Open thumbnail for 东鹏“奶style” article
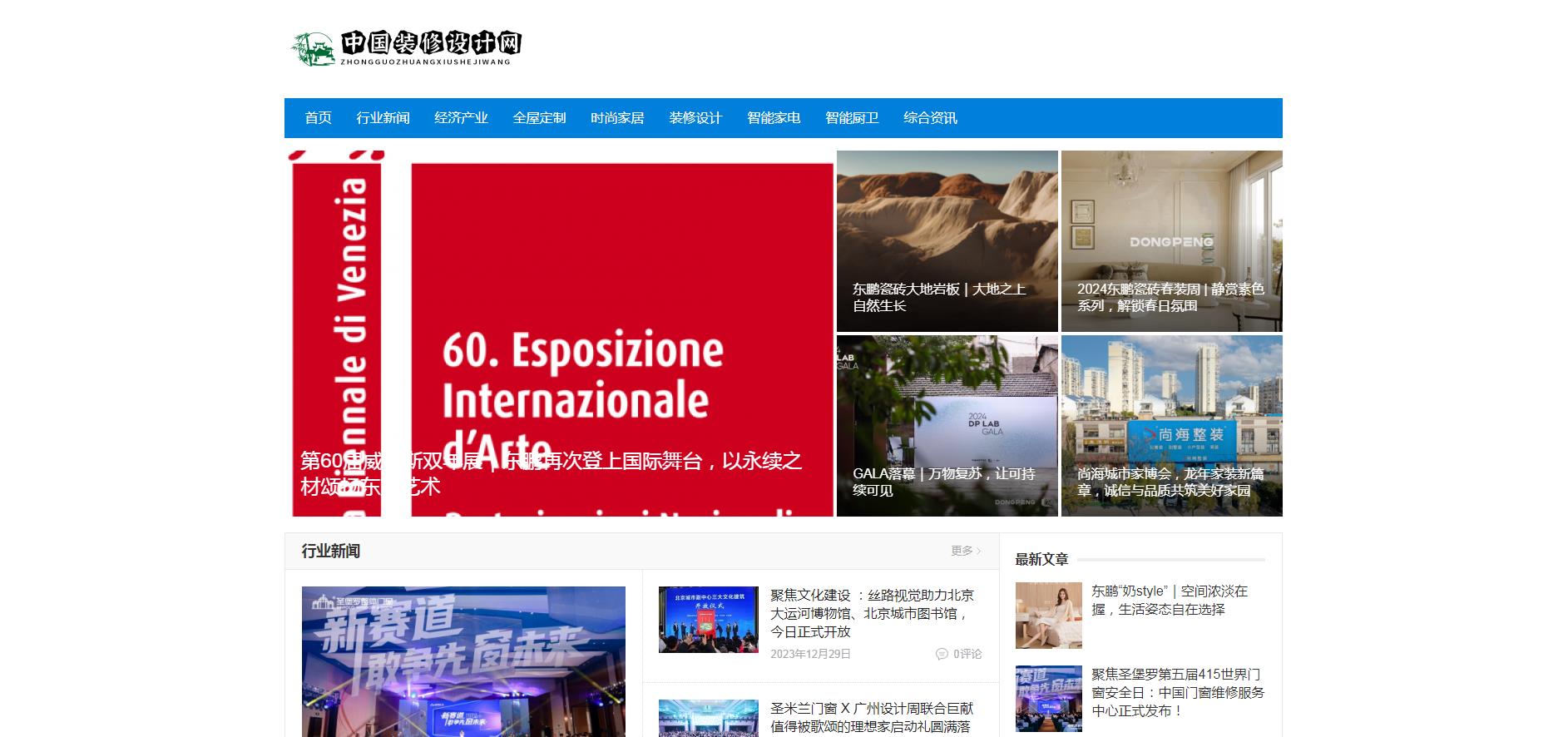Viewport: 1568px width, 737px height. (1049, 616)
